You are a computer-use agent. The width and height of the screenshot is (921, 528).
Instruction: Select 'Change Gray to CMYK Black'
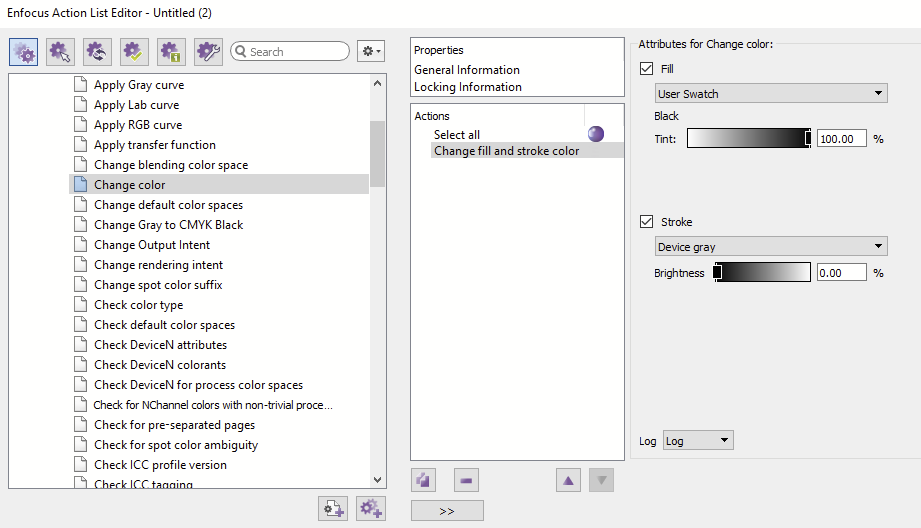(x=168, y=225)
